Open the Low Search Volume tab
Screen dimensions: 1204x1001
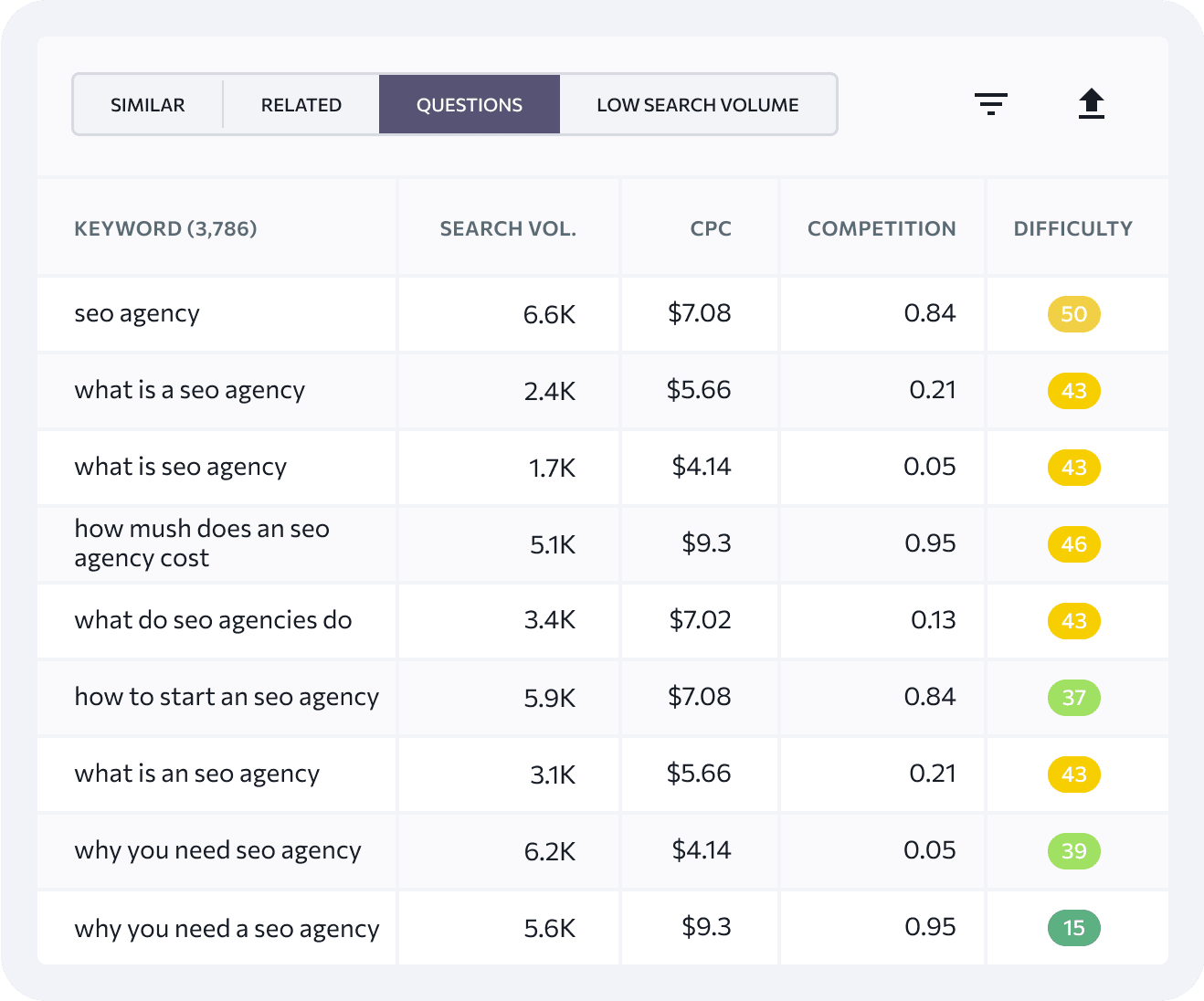tap(697, 105)
